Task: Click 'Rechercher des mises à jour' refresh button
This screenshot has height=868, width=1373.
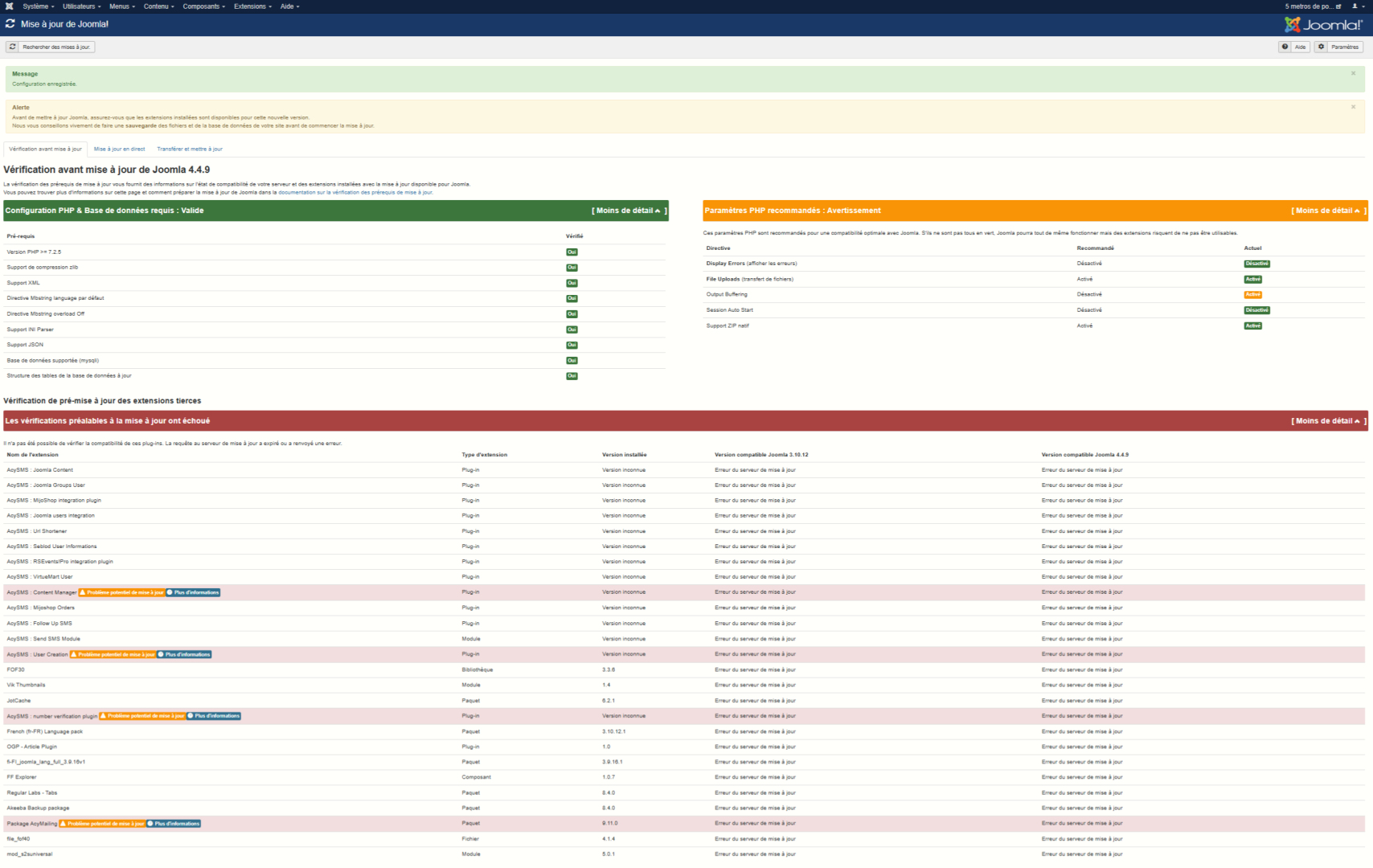Action: point(51,47)
